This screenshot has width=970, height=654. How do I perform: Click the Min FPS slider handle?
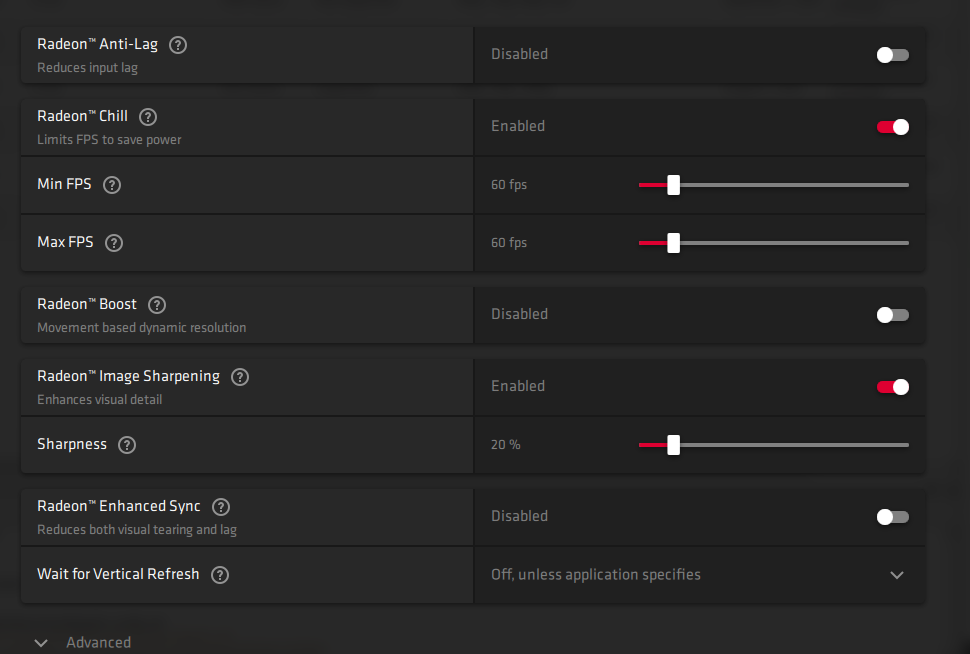coord(674,185)
